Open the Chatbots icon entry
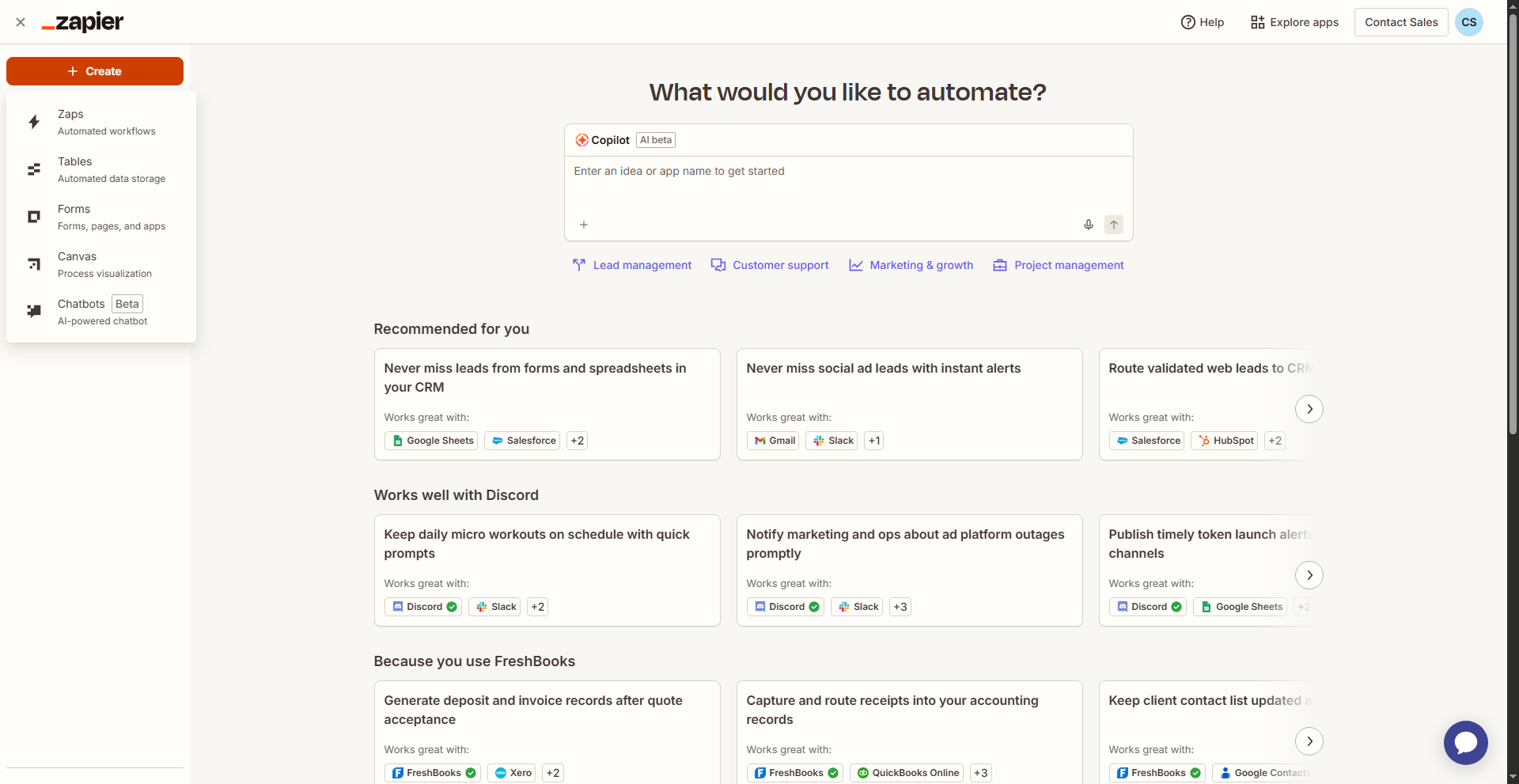 point(34,312)
